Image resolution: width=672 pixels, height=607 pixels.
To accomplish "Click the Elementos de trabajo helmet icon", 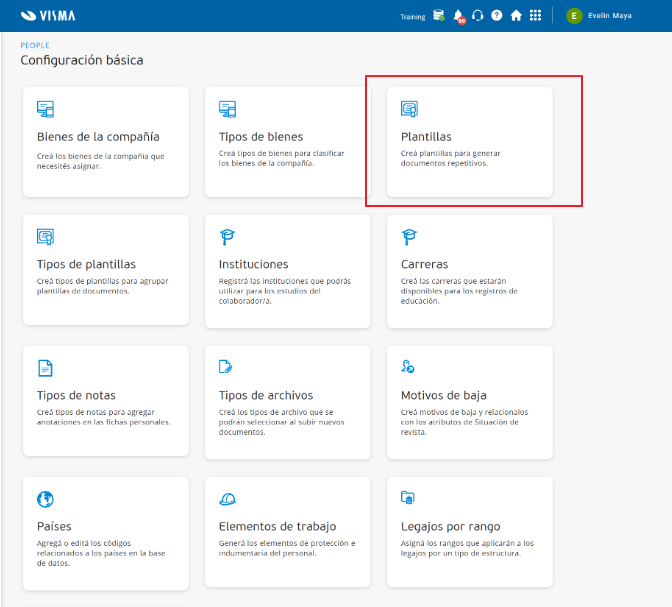I will (x=227, y=499).
